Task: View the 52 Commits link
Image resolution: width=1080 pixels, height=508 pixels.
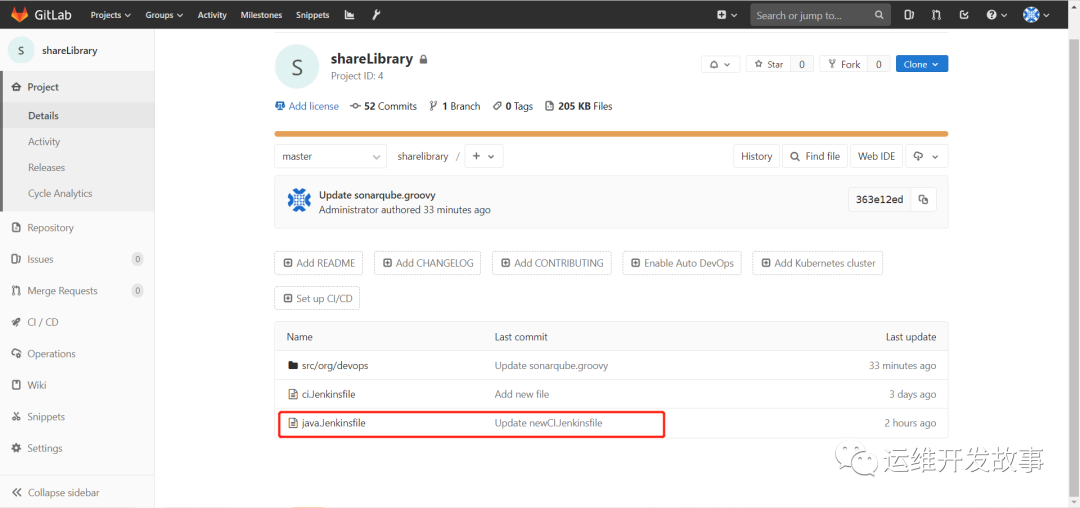Action: pyautogui.click(x=384, y=106)
